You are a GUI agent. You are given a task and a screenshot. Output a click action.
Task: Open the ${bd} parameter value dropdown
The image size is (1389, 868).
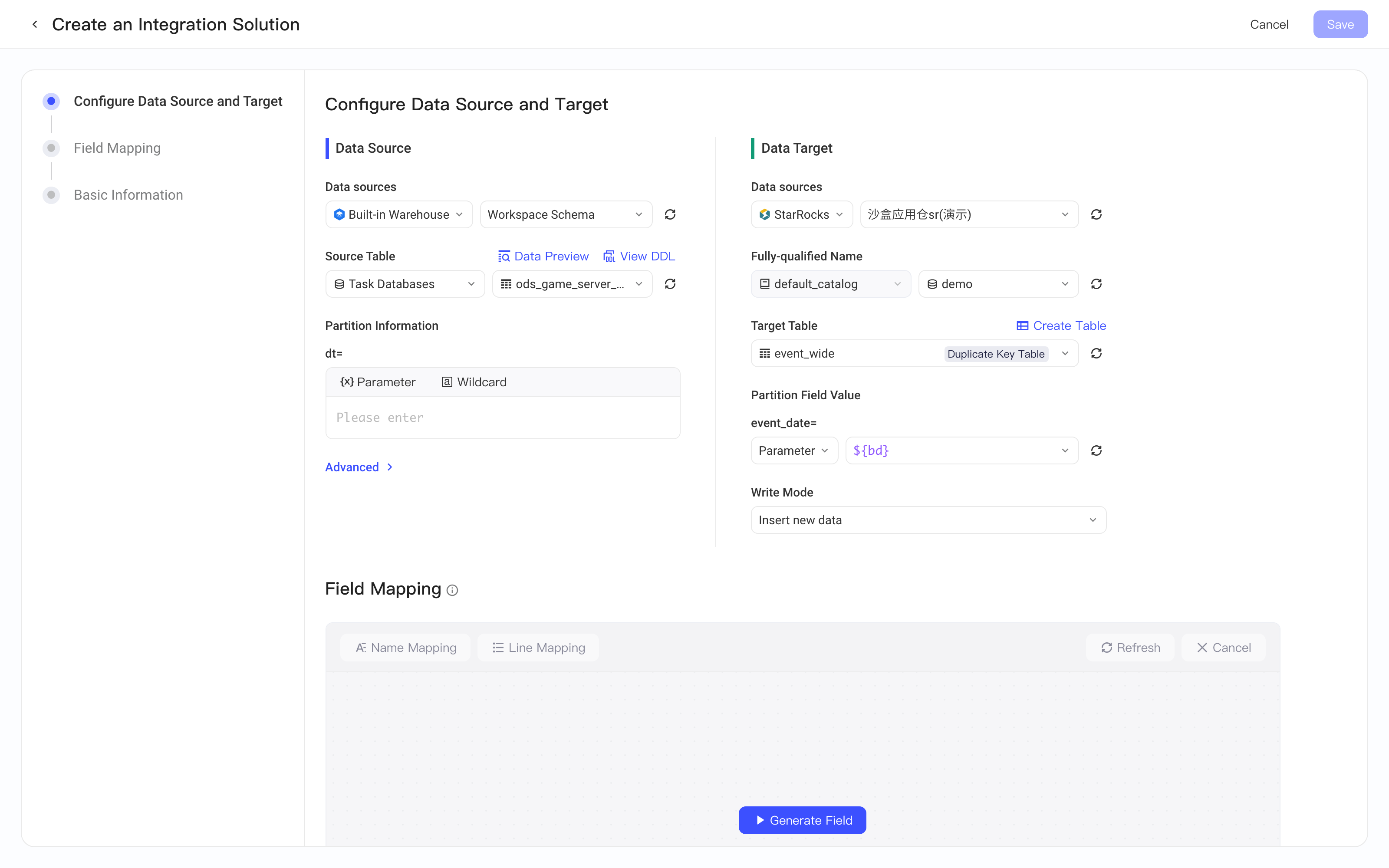pyautogui.click(x=961, y=450)
